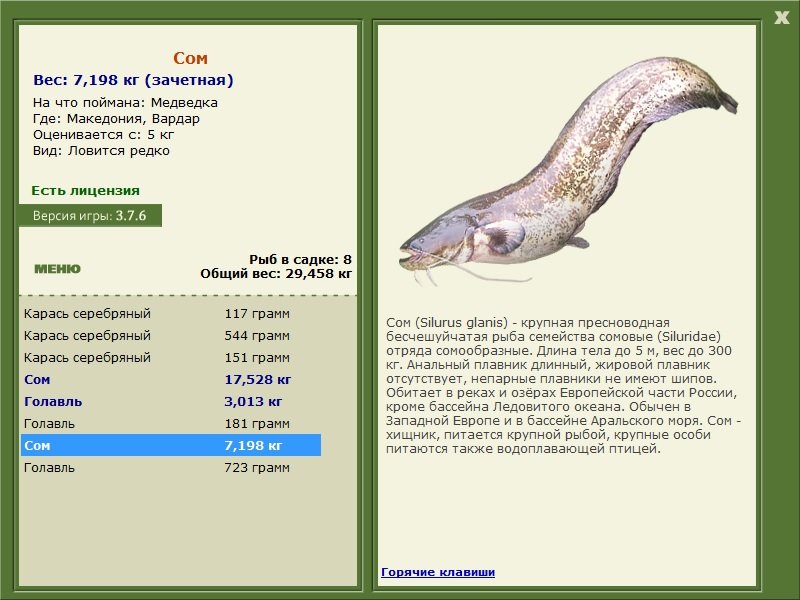This screenshot has width=800, height=600.
Task: Select Карась серебряный 117 грамм entry
Action: pyautogui.click(x=171, y=314)
